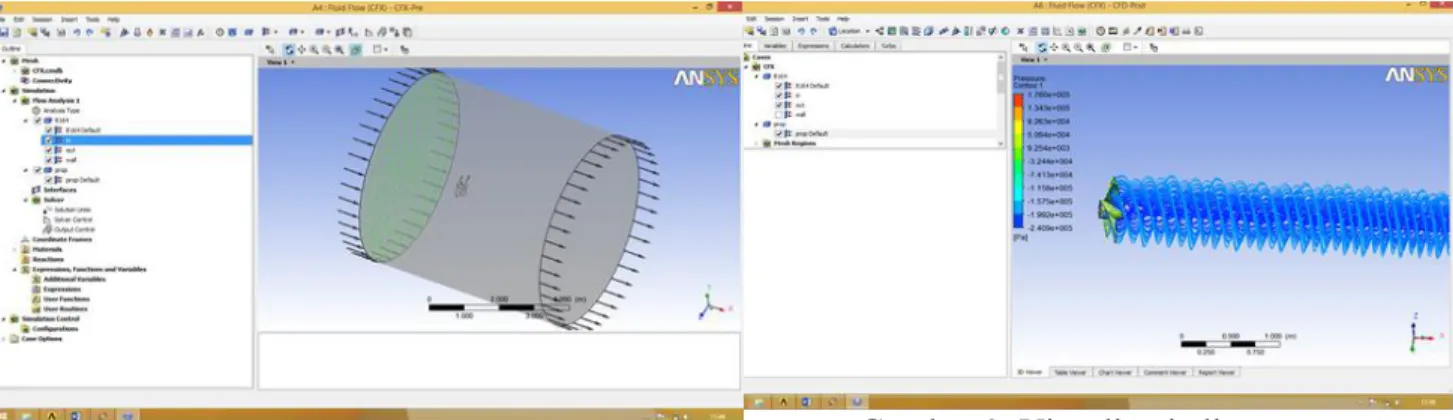Open the Session menu in CFX-Pre
This screenshot has width=1453, height=420.
(x=42, y=20)
